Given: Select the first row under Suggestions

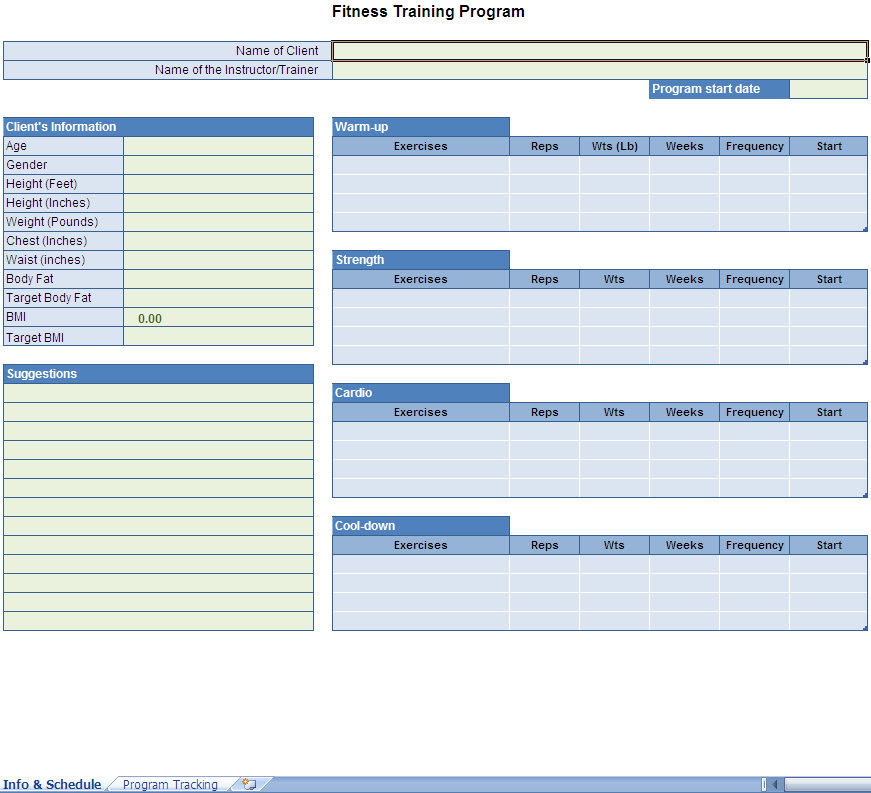Looking at the screenshot, I should 158,393.
